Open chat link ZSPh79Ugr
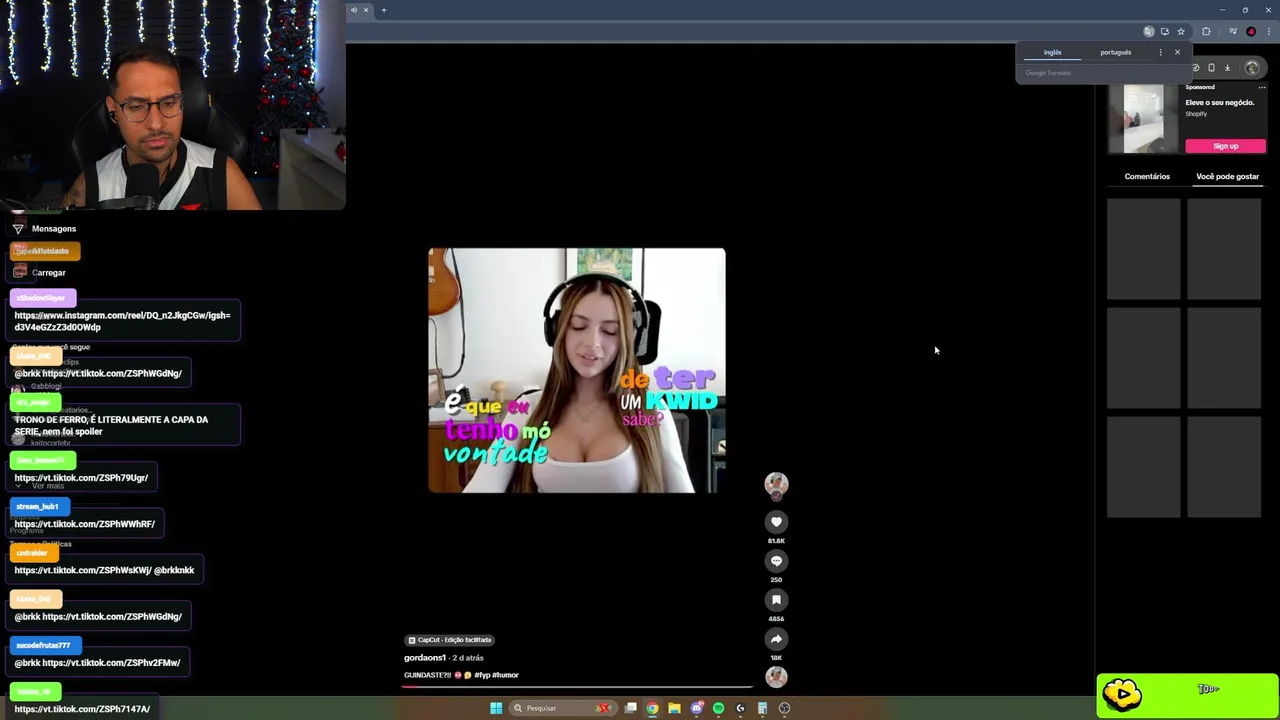Image resolution: width=1280 pixels, height=720 pixels. point(81,478)
